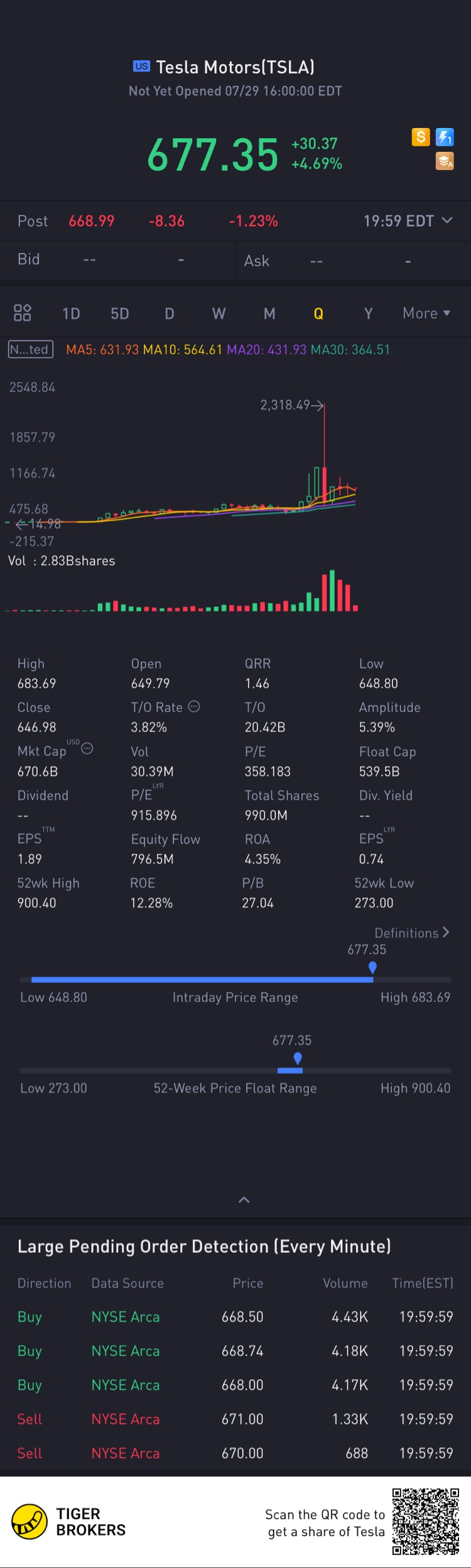Expand the 19:59 EDT post-market dropdown
The height and width of the screenshot is (1568, 471).
coord(447,220)
